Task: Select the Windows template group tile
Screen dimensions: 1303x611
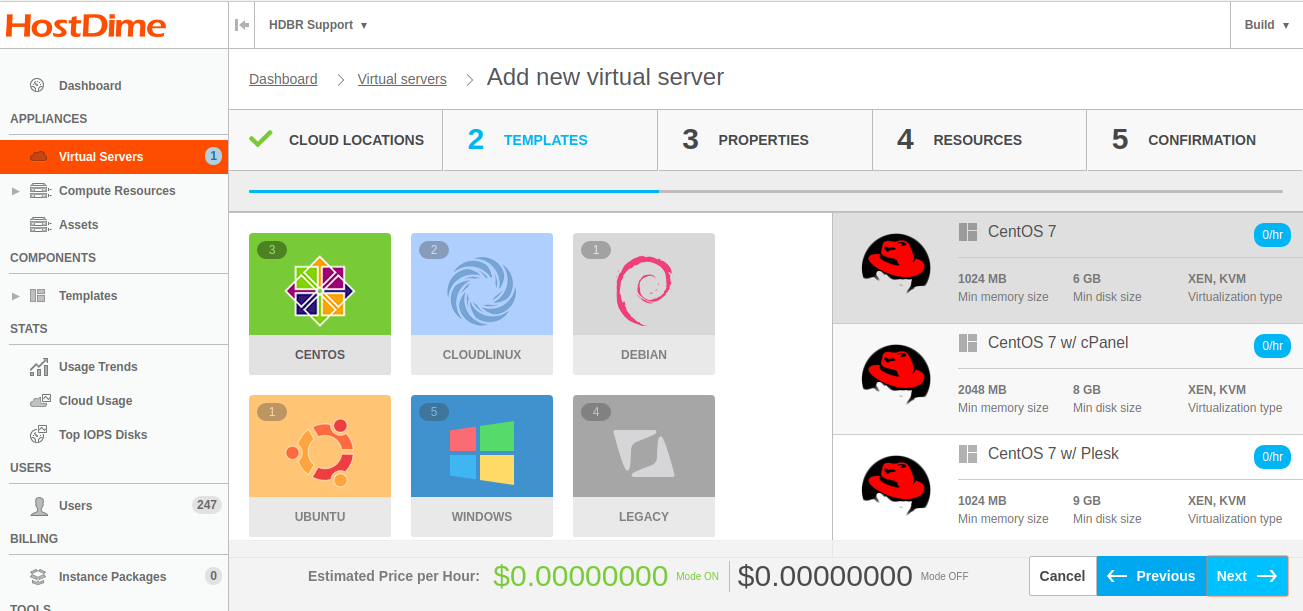Action: pos(482,466)
